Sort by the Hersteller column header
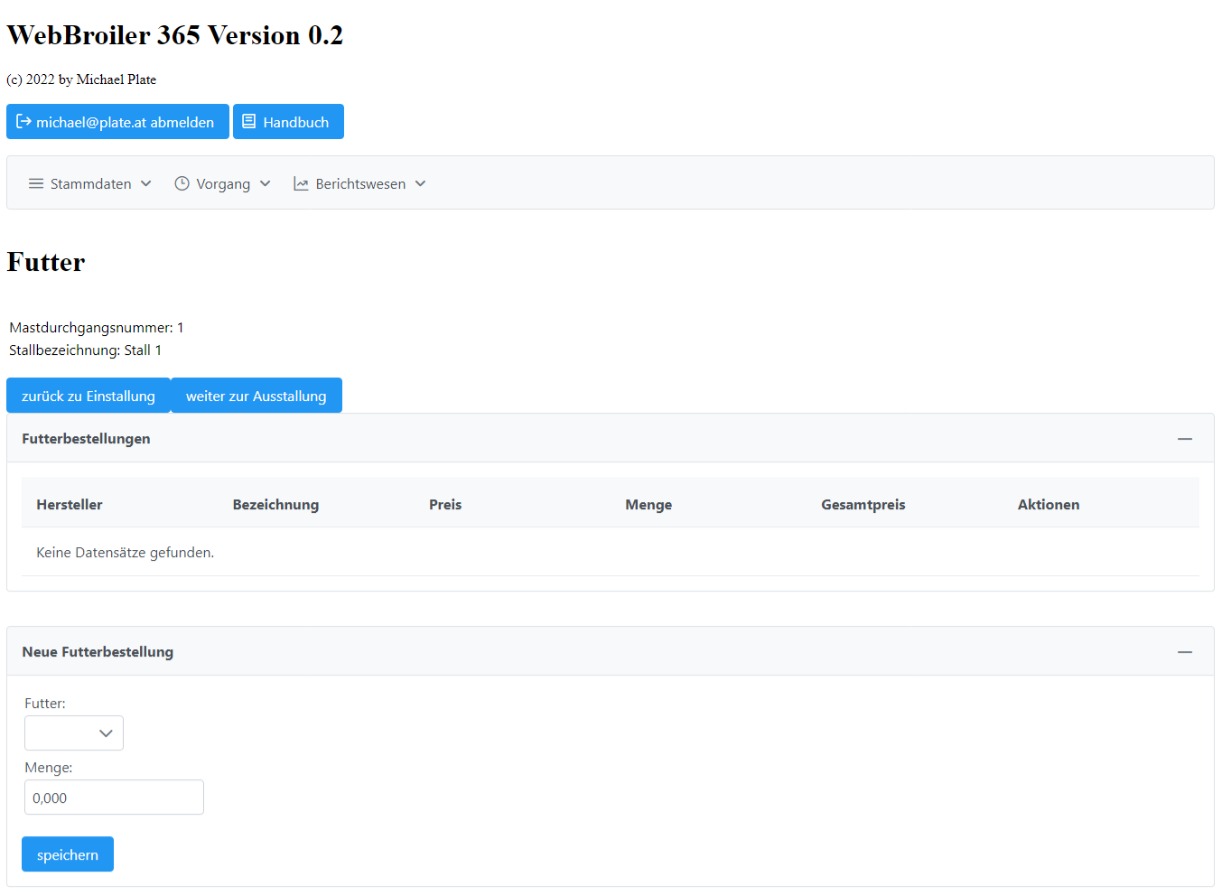The image size is (1222, 894). (69, 505)
